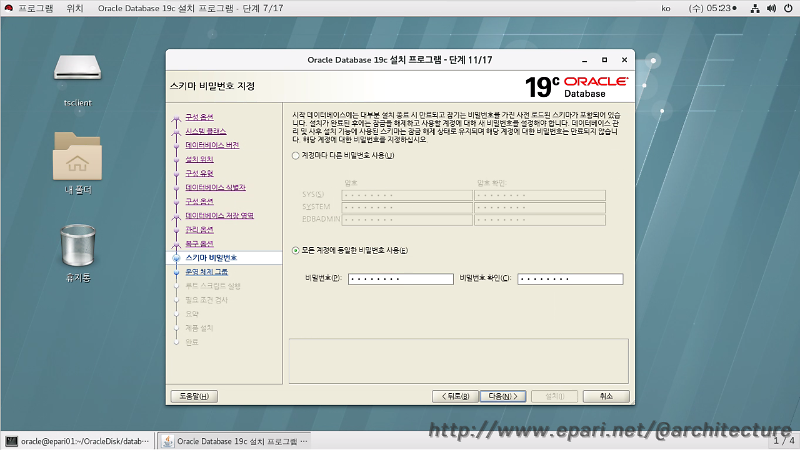Go to 복구 옵션 step link
The width and height of the screenshot is (800, 450).
click(199, 243)
